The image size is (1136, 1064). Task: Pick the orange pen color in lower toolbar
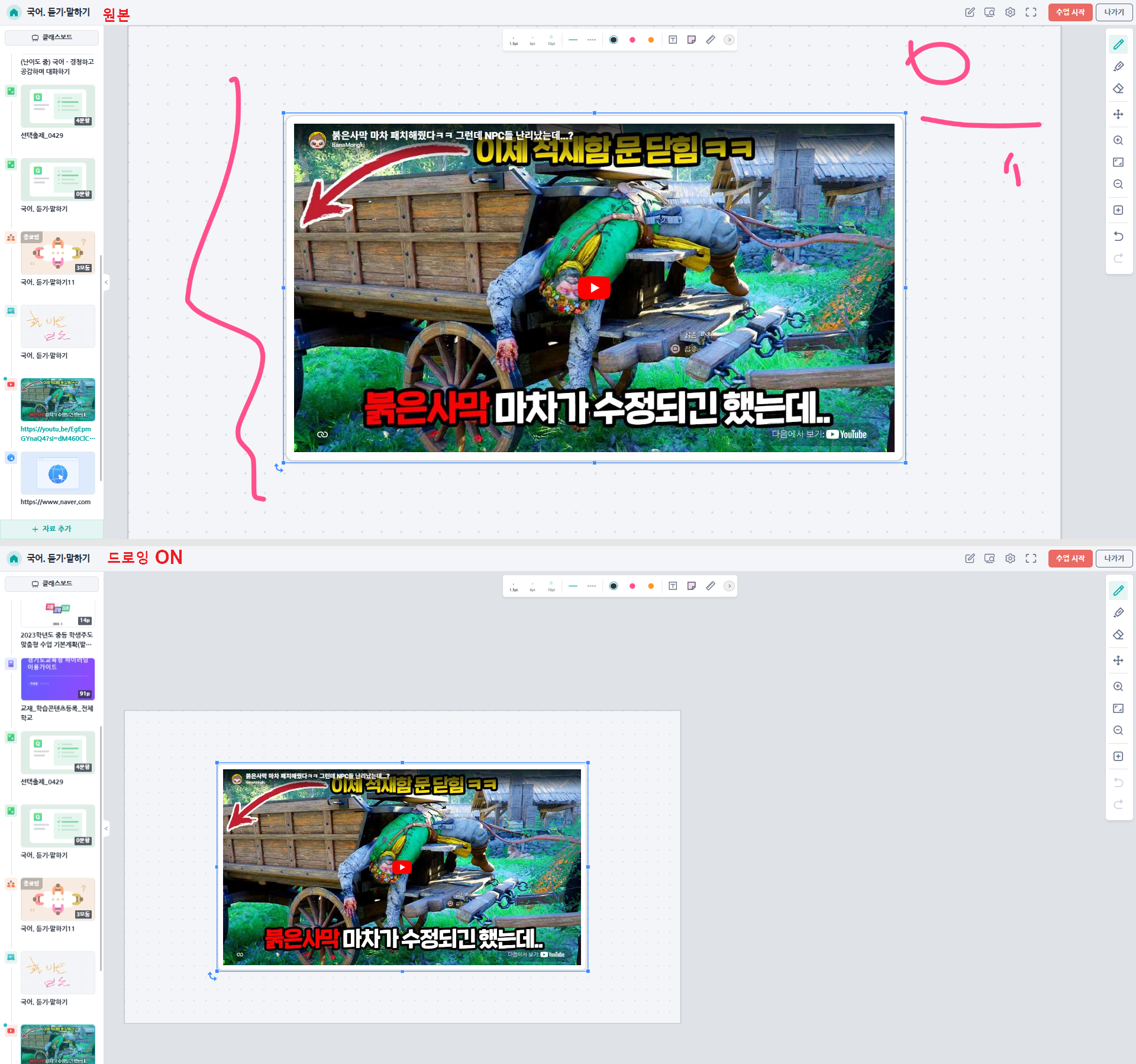pos(651,586)
